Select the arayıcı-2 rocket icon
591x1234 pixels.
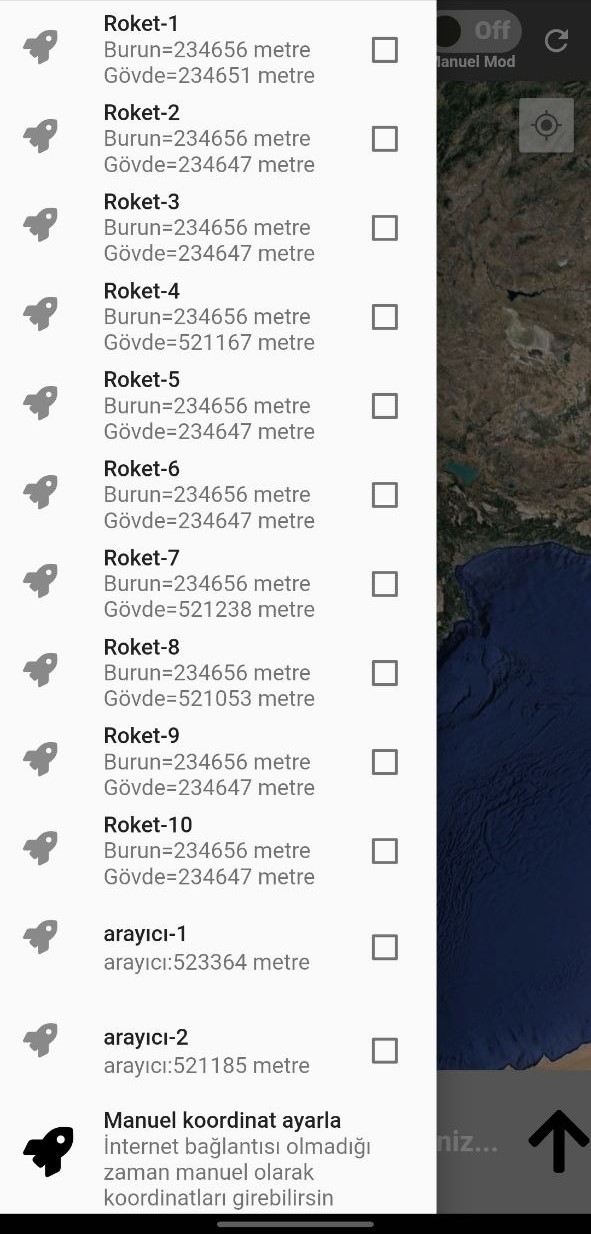point(40,1040)
